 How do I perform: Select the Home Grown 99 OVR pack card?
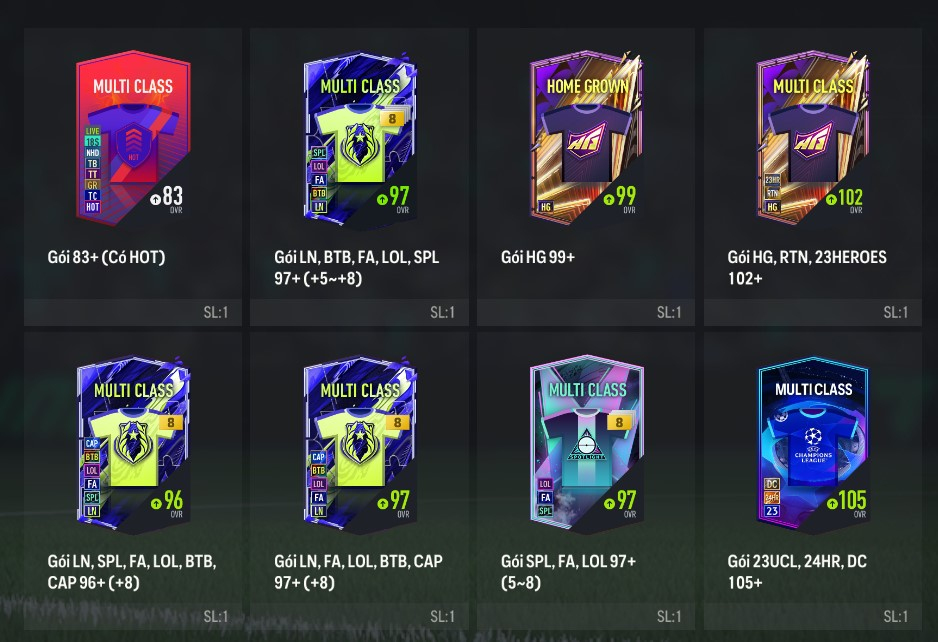[586, 138]
